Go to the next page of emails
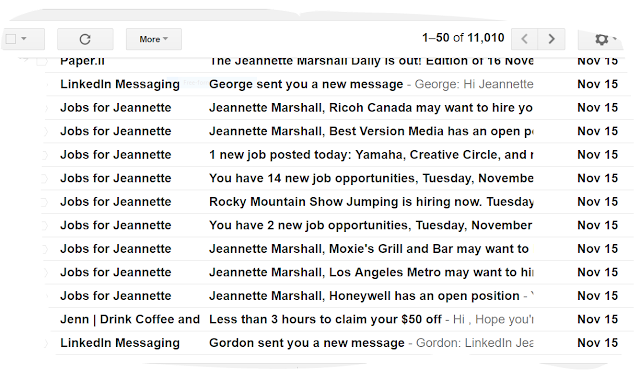Viewport: 640px width, 370px height. (551, 39)
